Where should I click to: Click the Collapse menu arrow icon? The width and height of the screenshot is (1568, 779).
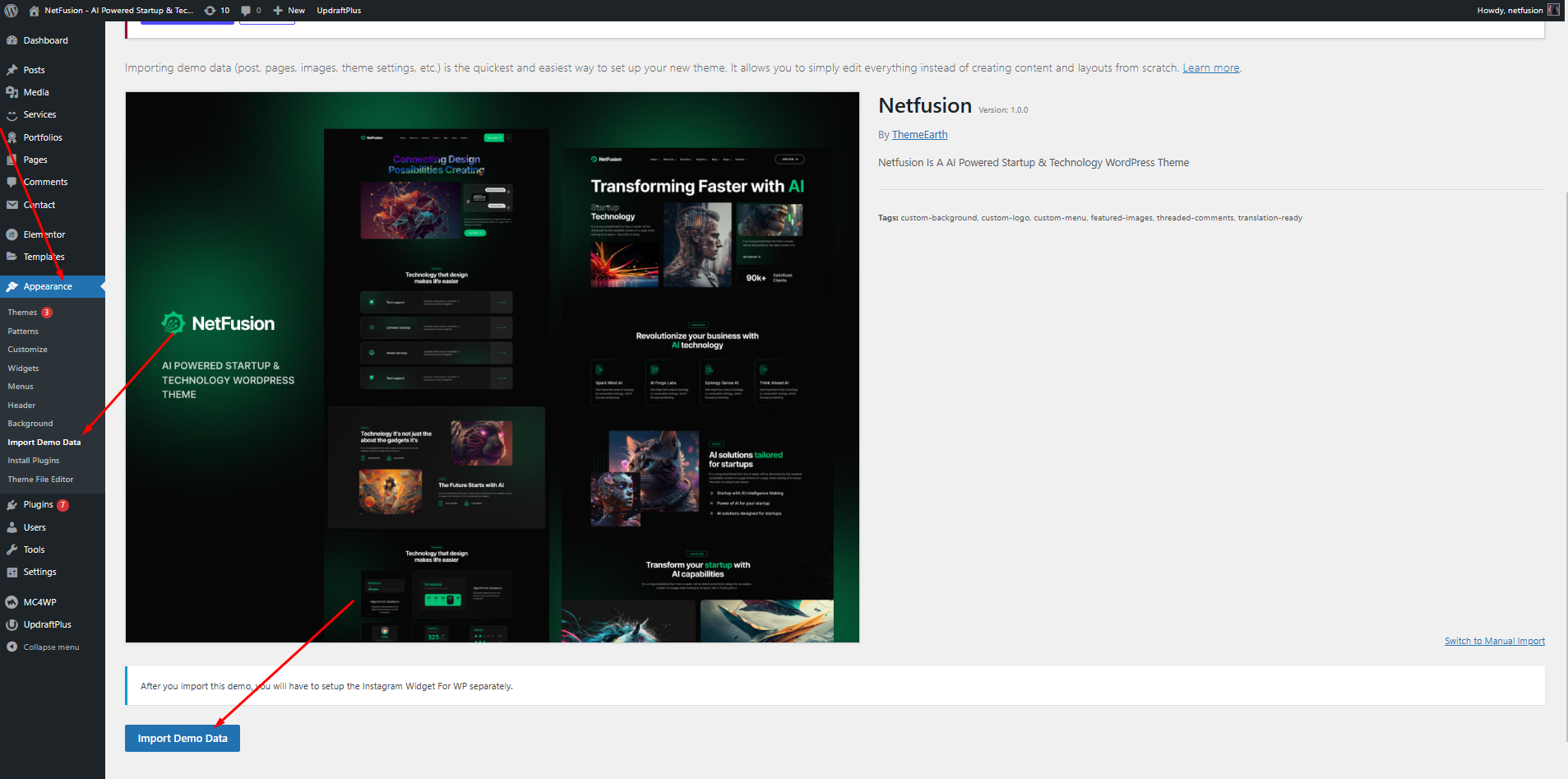point(12,647)
